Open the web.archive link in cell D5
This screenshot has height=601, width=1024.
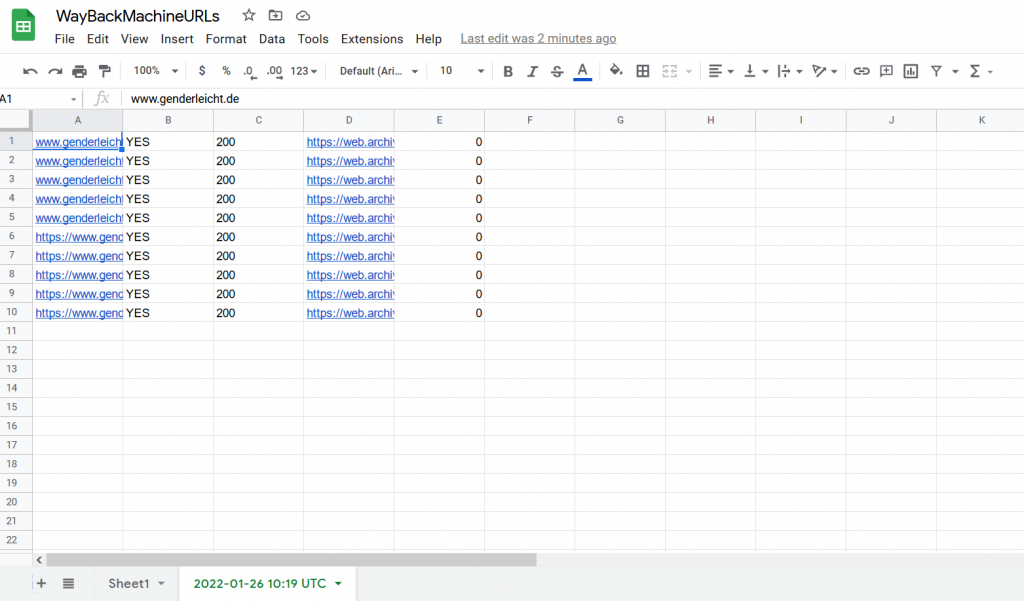pyautogui.click(x=350, y=218)
